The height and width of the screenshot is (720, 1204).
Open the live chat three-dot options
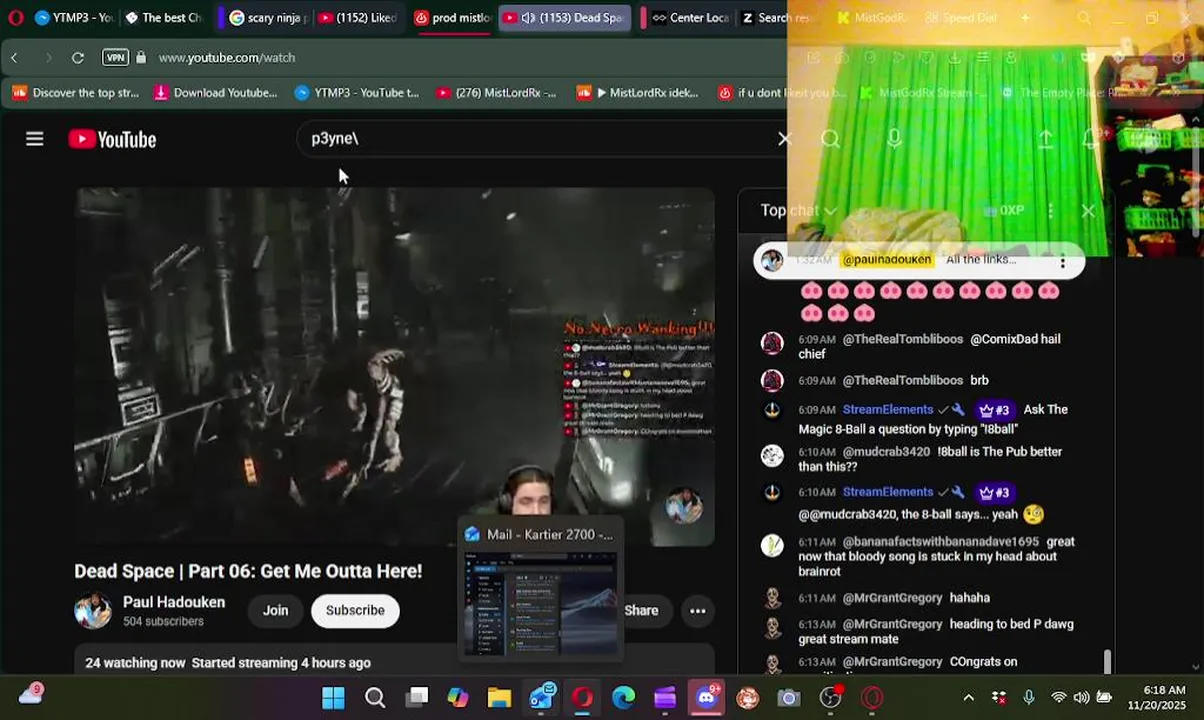point(1050,211)
